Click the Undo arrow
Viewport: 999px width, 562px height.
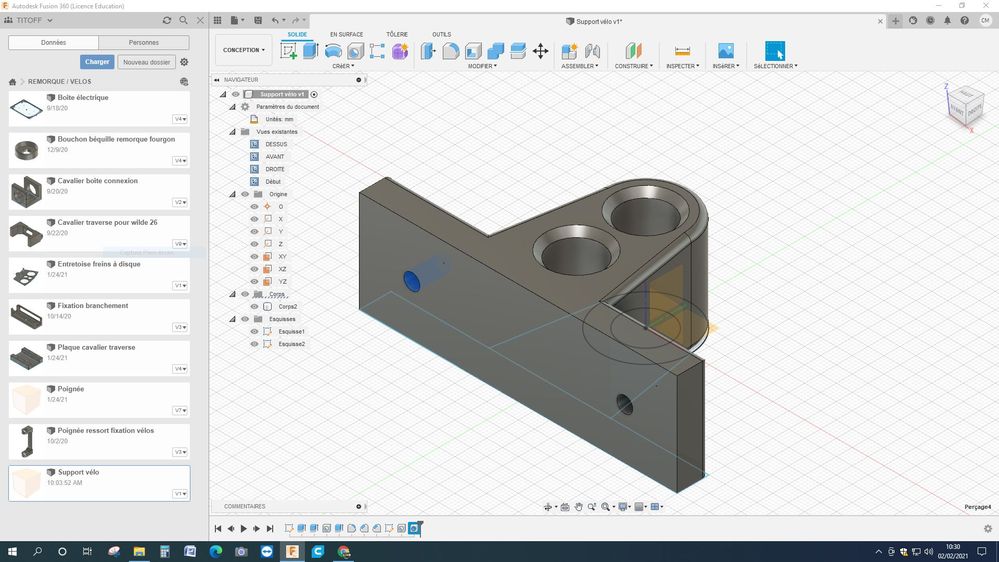click(x=275, y=20)
